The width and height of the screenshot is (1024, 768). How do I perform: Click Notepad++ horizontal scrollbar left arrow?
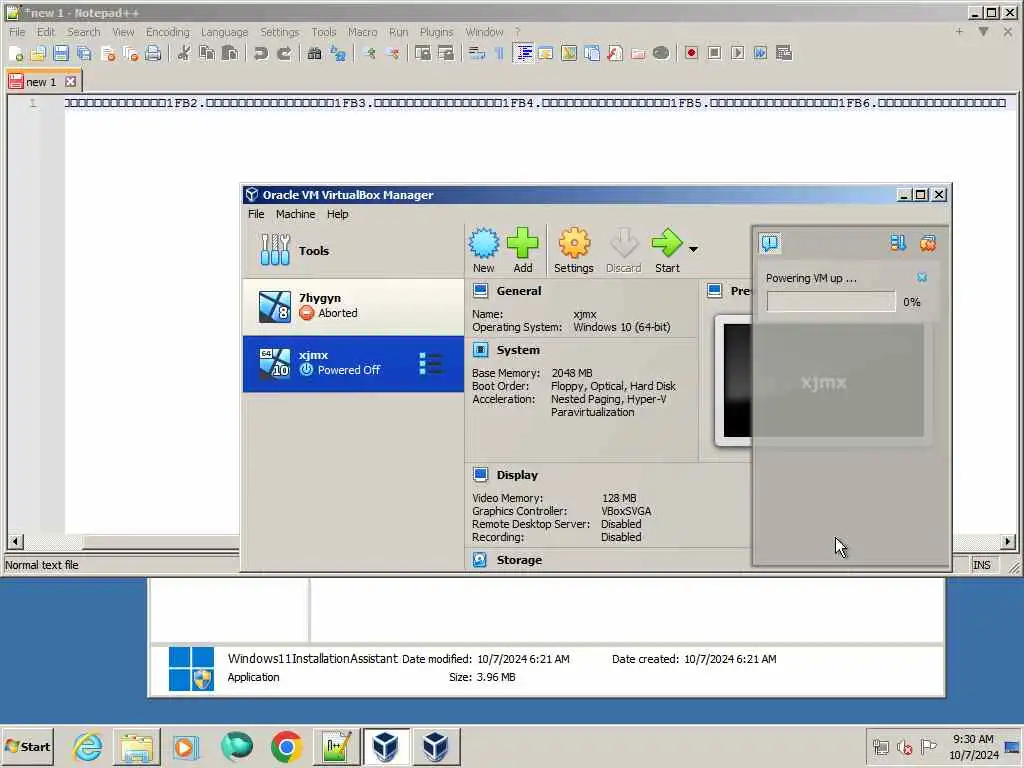(x=14, y=541)
